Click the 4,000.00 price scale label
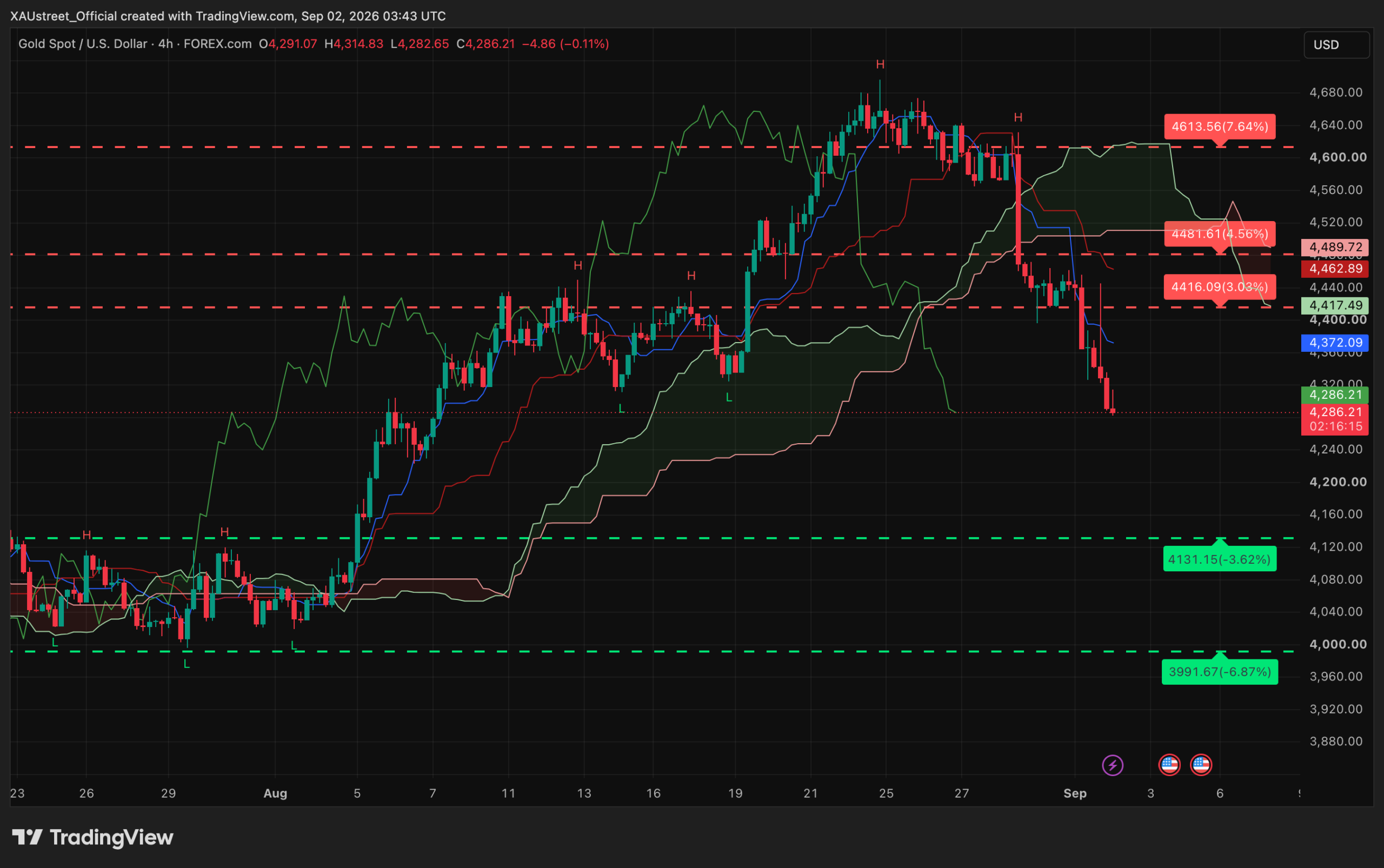This screenshot has width=1384, height=868. [x=1338, y=644]
